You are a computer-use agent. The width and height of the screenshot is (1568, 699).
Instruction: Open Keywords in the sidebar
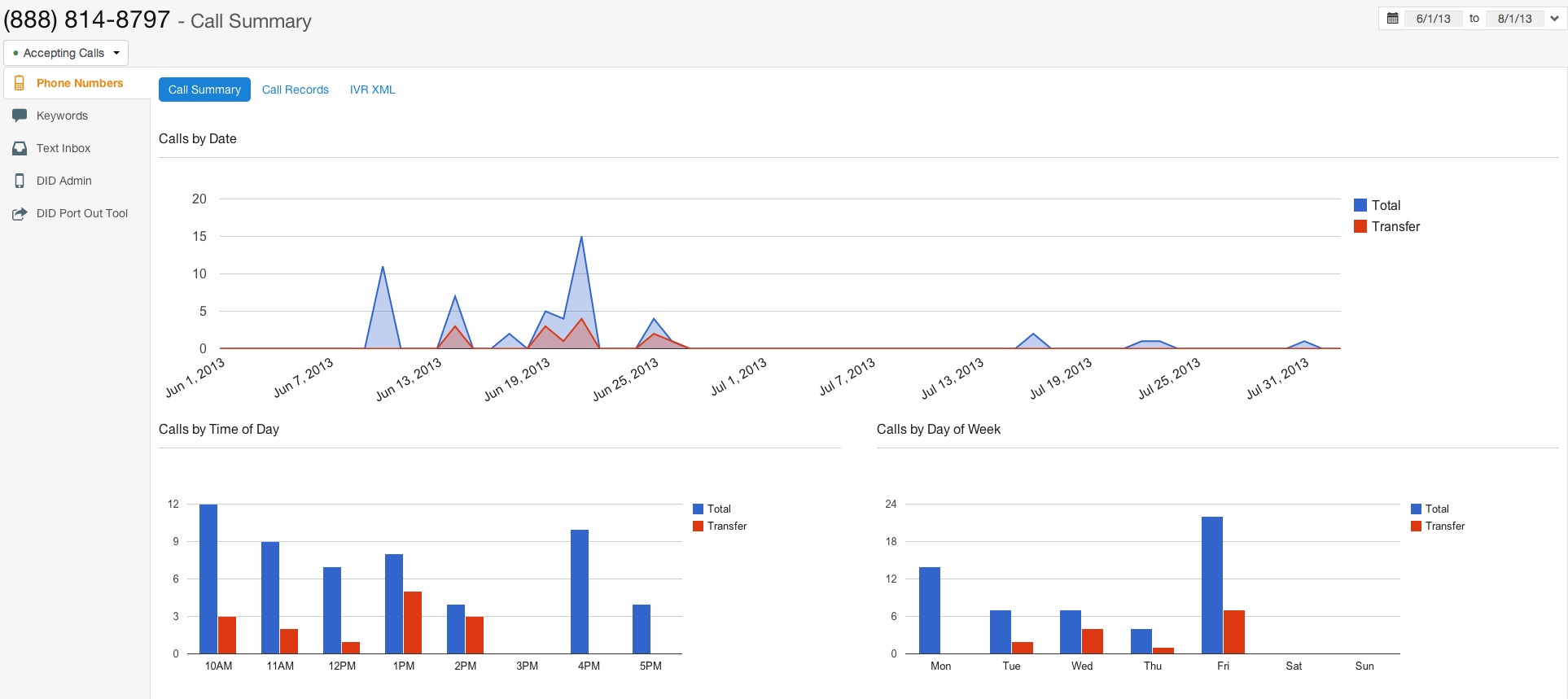62,116
